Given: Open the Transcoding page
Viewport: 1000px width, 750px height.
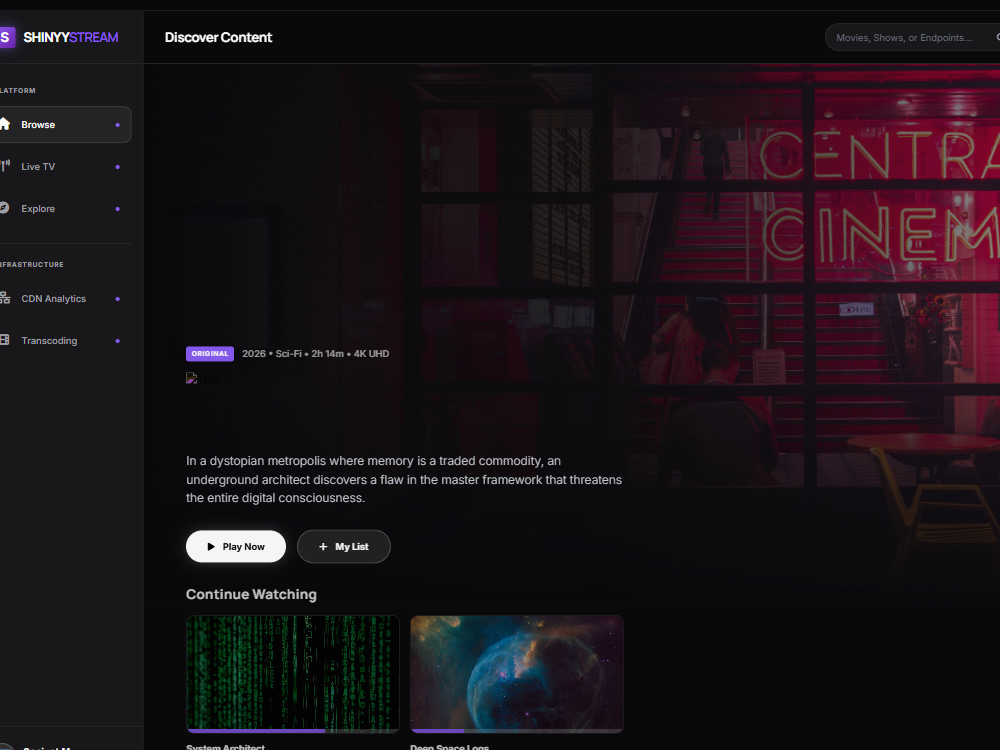Looking at the screenshot, I should (x=64, y=341).
